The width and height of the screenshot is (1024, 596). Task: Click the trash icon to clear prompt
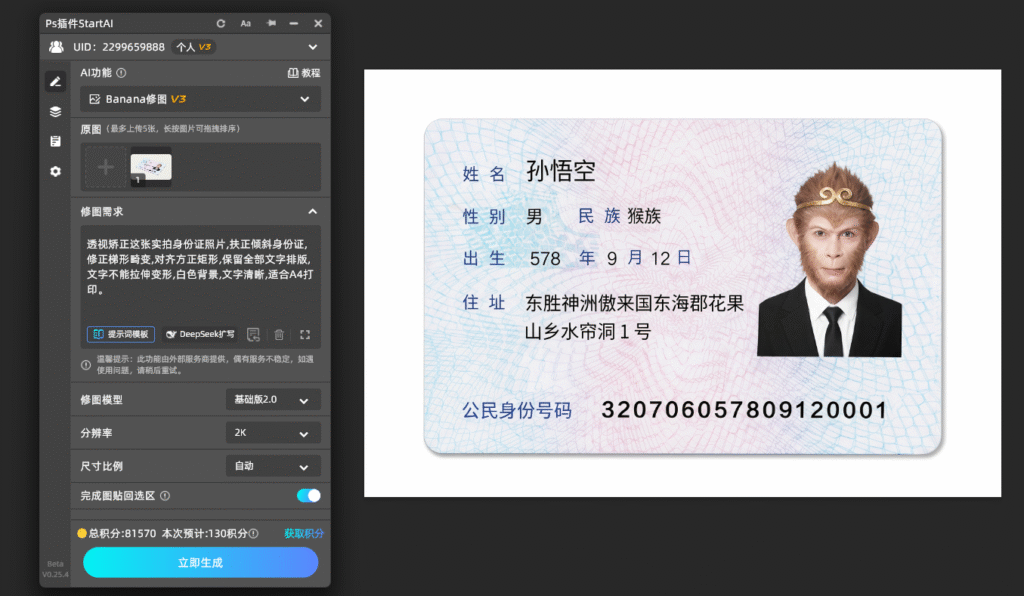coord(279,335)
